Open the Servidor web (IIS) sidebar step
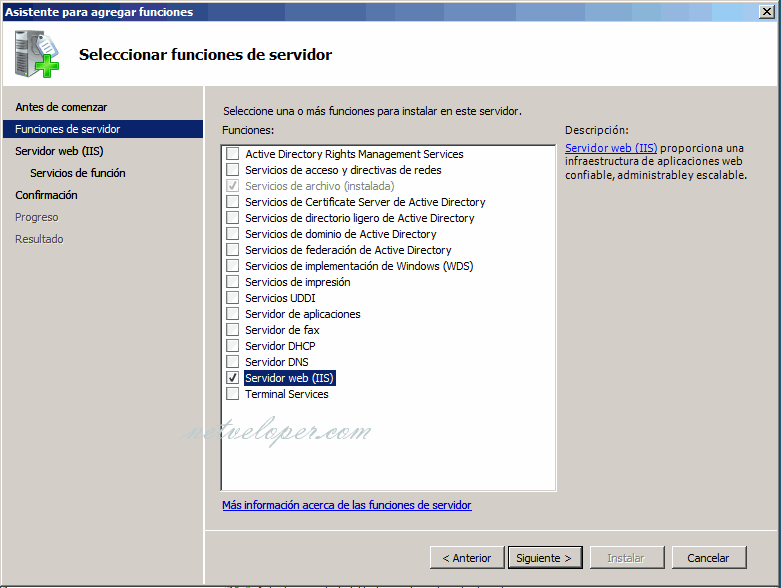 tap(59, 151)
